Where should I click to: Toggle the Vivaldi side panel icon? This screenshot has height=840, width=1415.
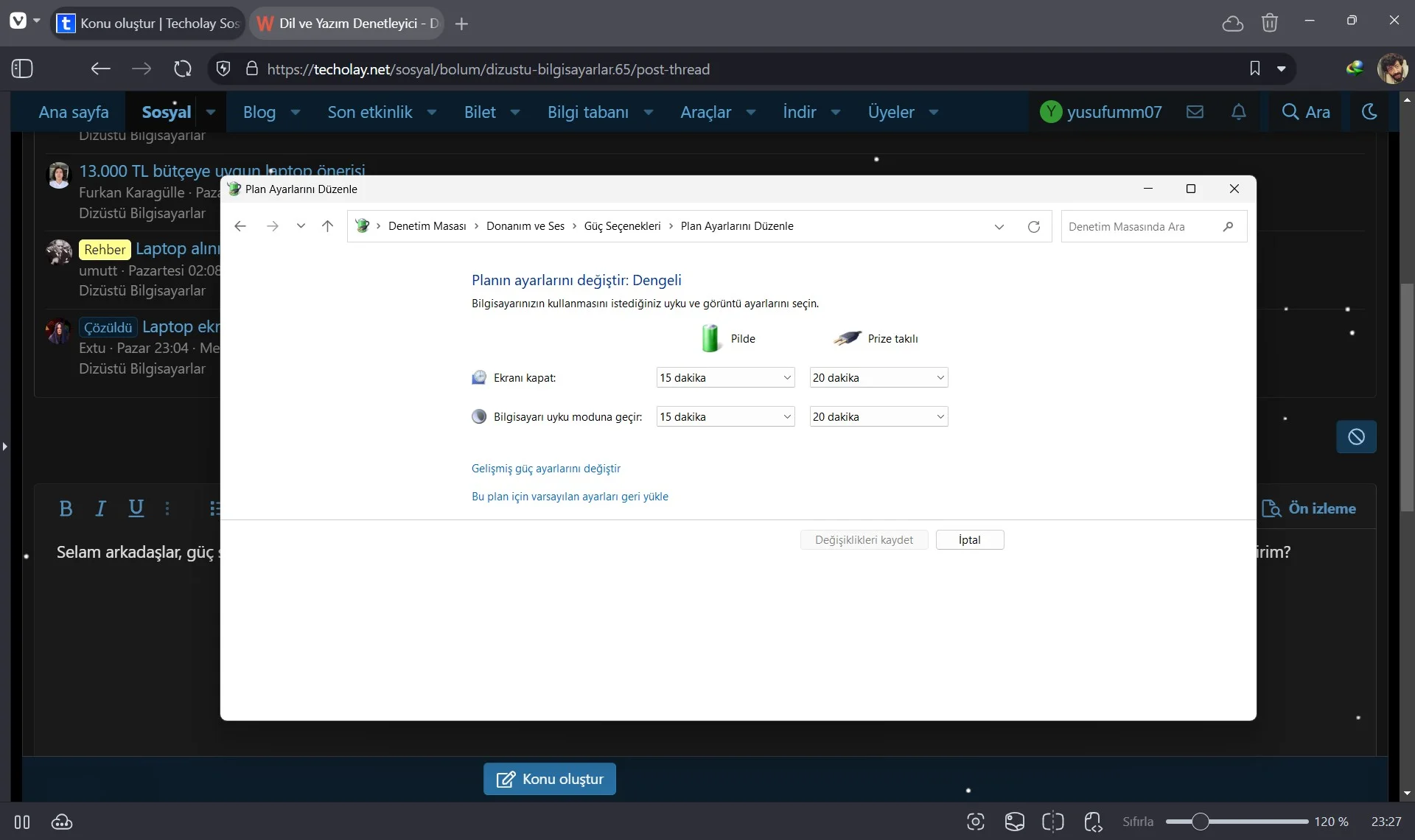click(22, 69)
